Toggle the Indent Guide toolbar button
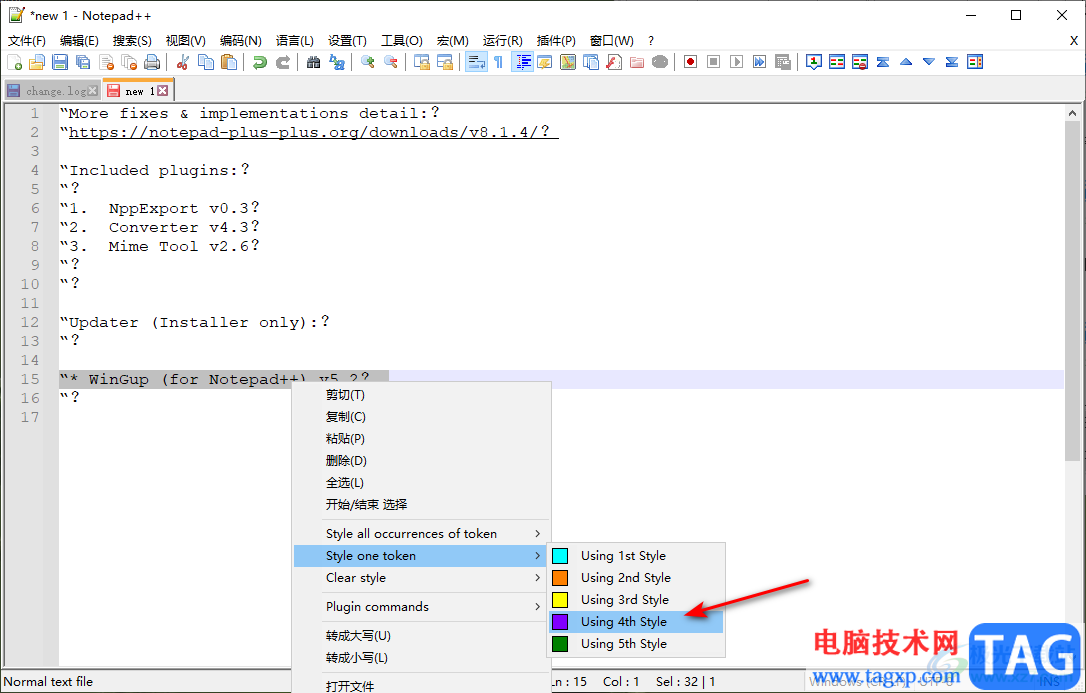The image size is (1086, 693). click(x=522, y=62)
